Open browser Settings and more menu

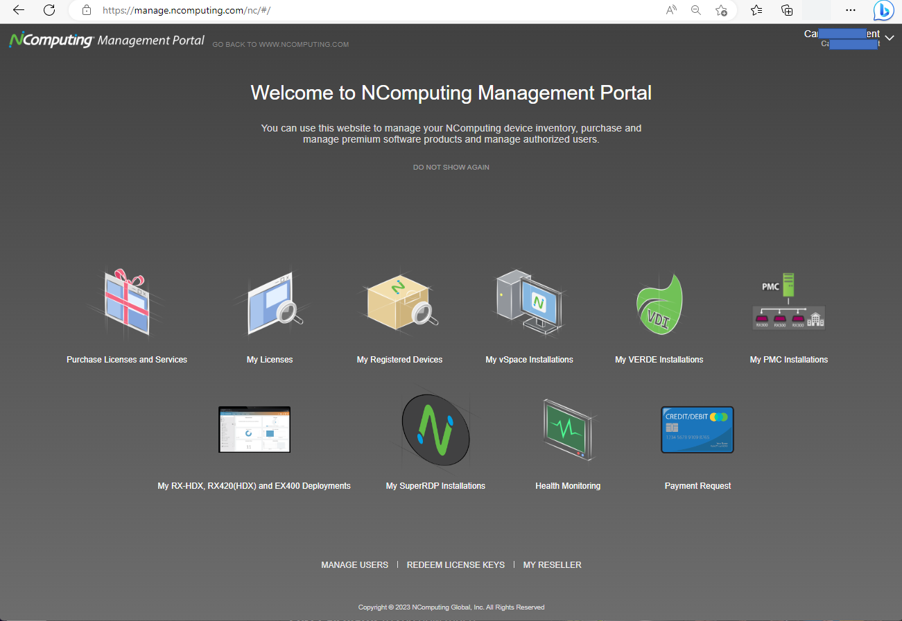(x=850, y=10)
